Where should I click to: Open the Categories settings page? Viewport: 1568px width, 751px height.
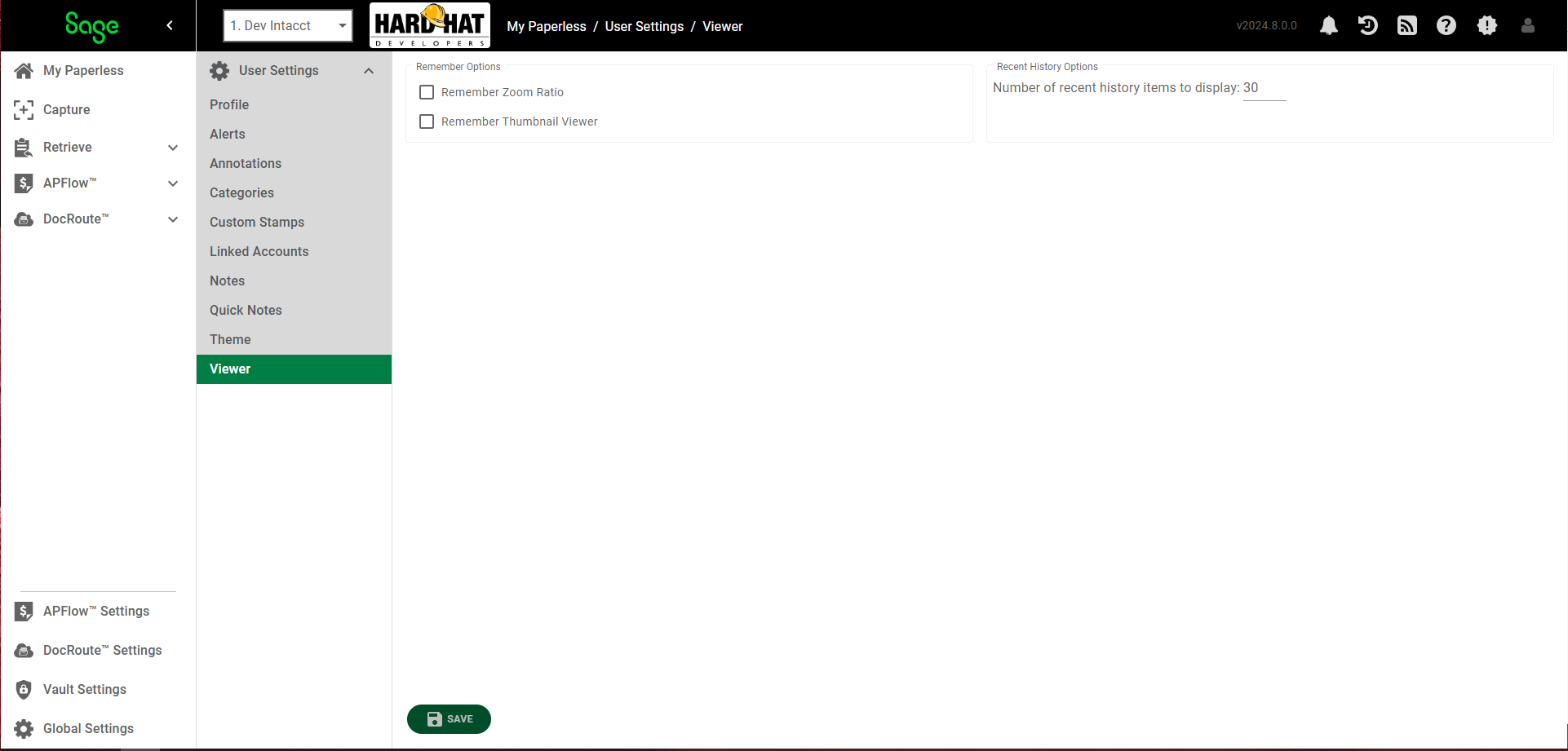(294, 192)
